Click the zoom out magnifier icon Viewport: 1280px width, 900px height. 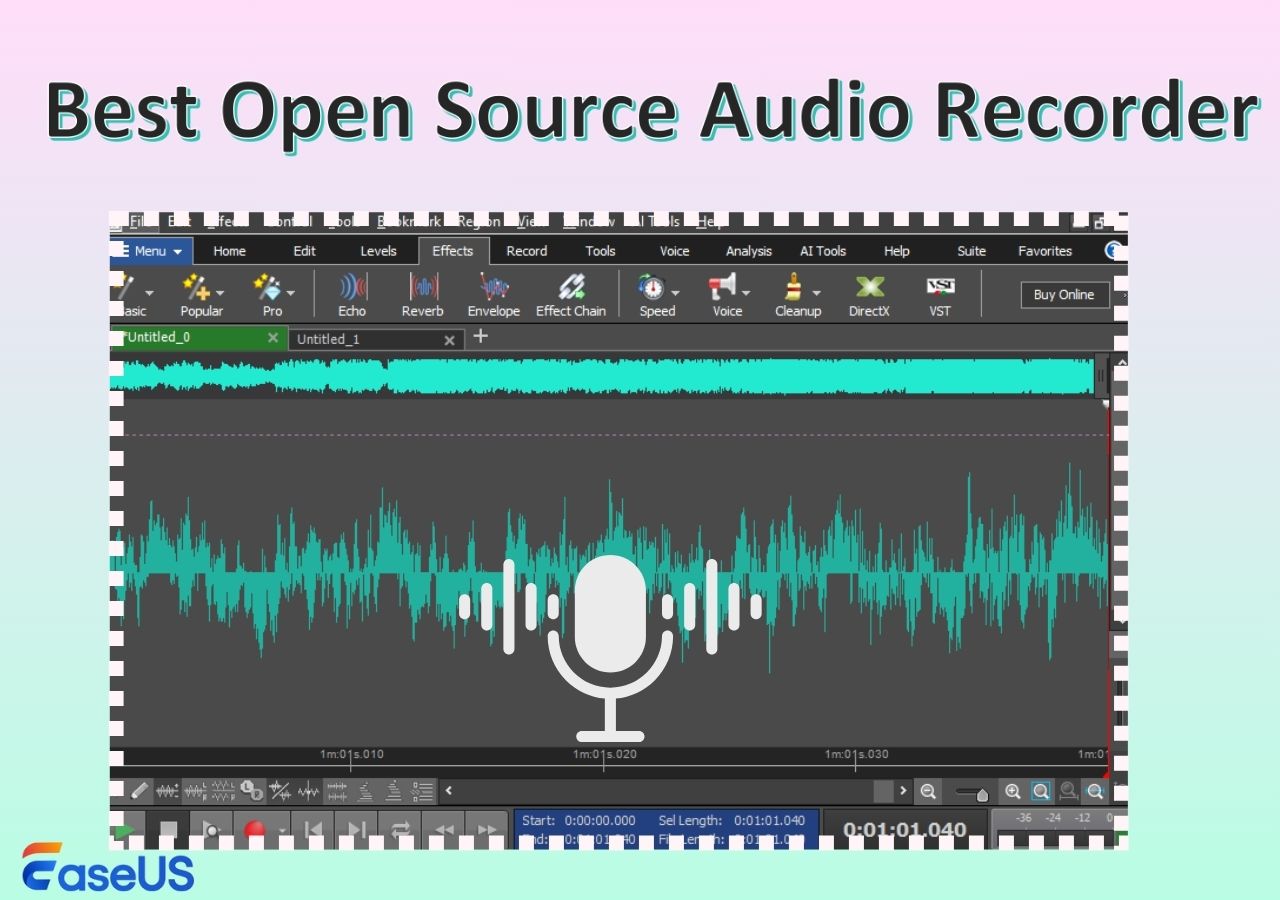pos(928,792)
